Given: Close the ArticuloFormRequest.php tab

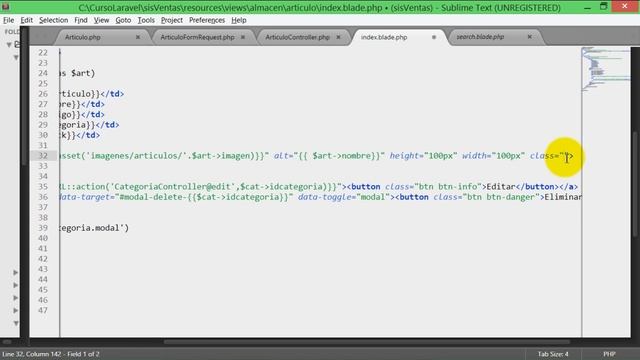Looking at the screenshot, I should (243, 37).
